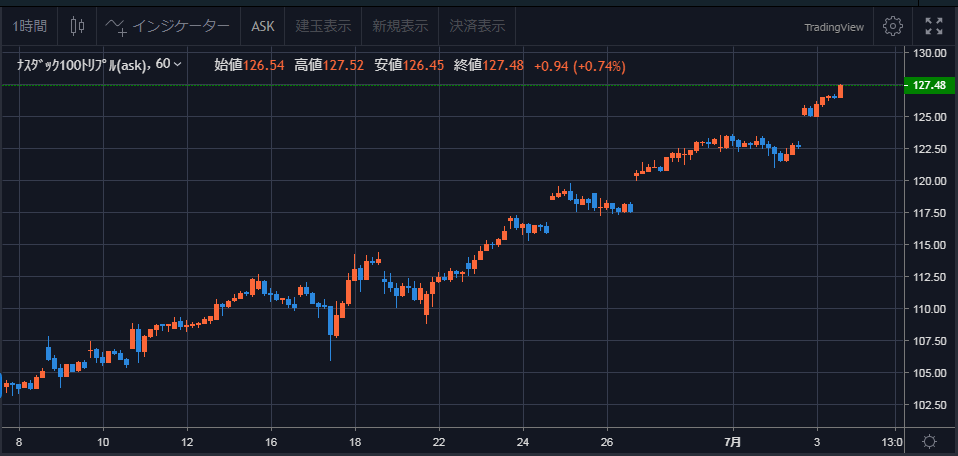Open chart settings gear icon
The height and width of the screenshot is (456, 958).
pyautogui.click(x=893, y=26)
